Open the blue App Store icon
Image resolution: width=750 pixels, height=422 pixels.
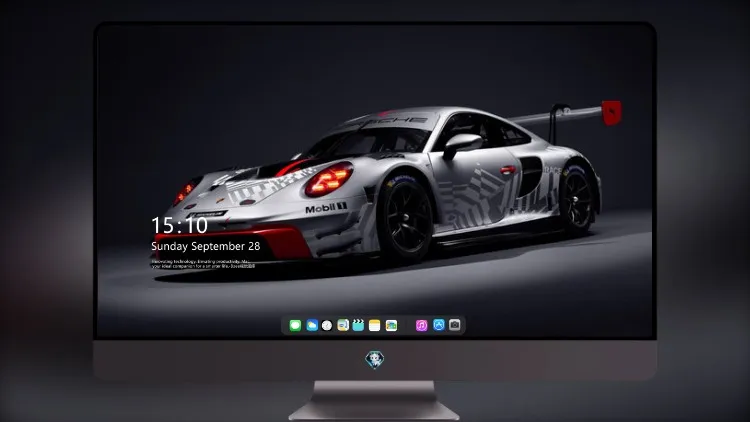pos(439,325)
